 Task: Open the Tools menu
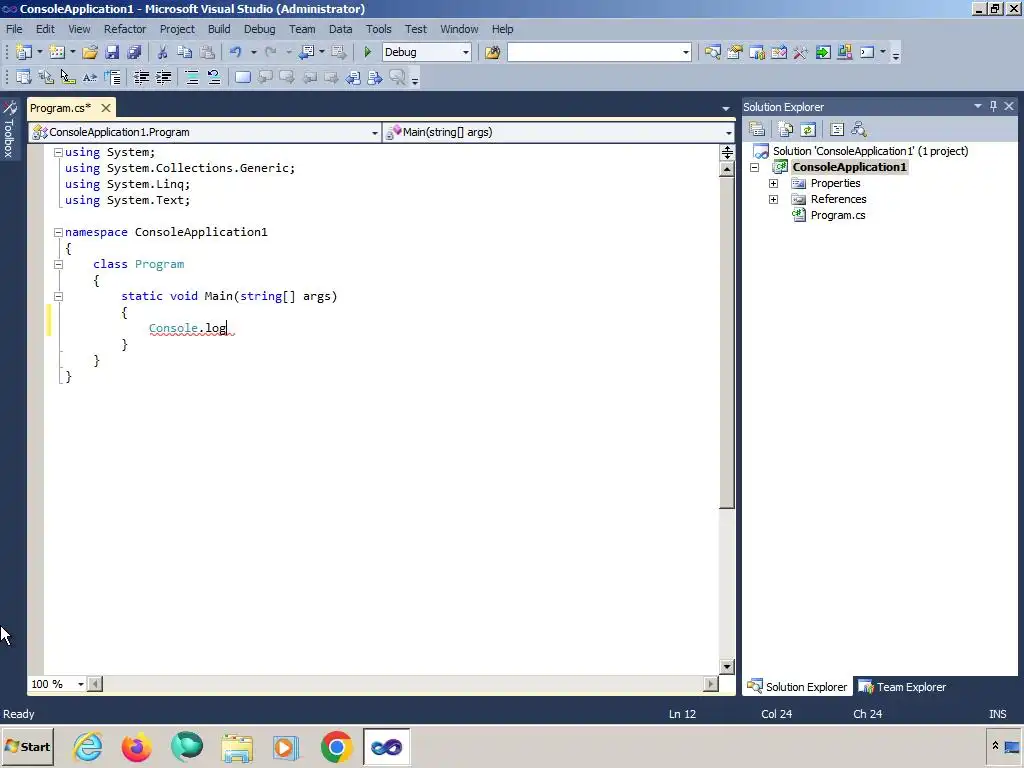379,29
